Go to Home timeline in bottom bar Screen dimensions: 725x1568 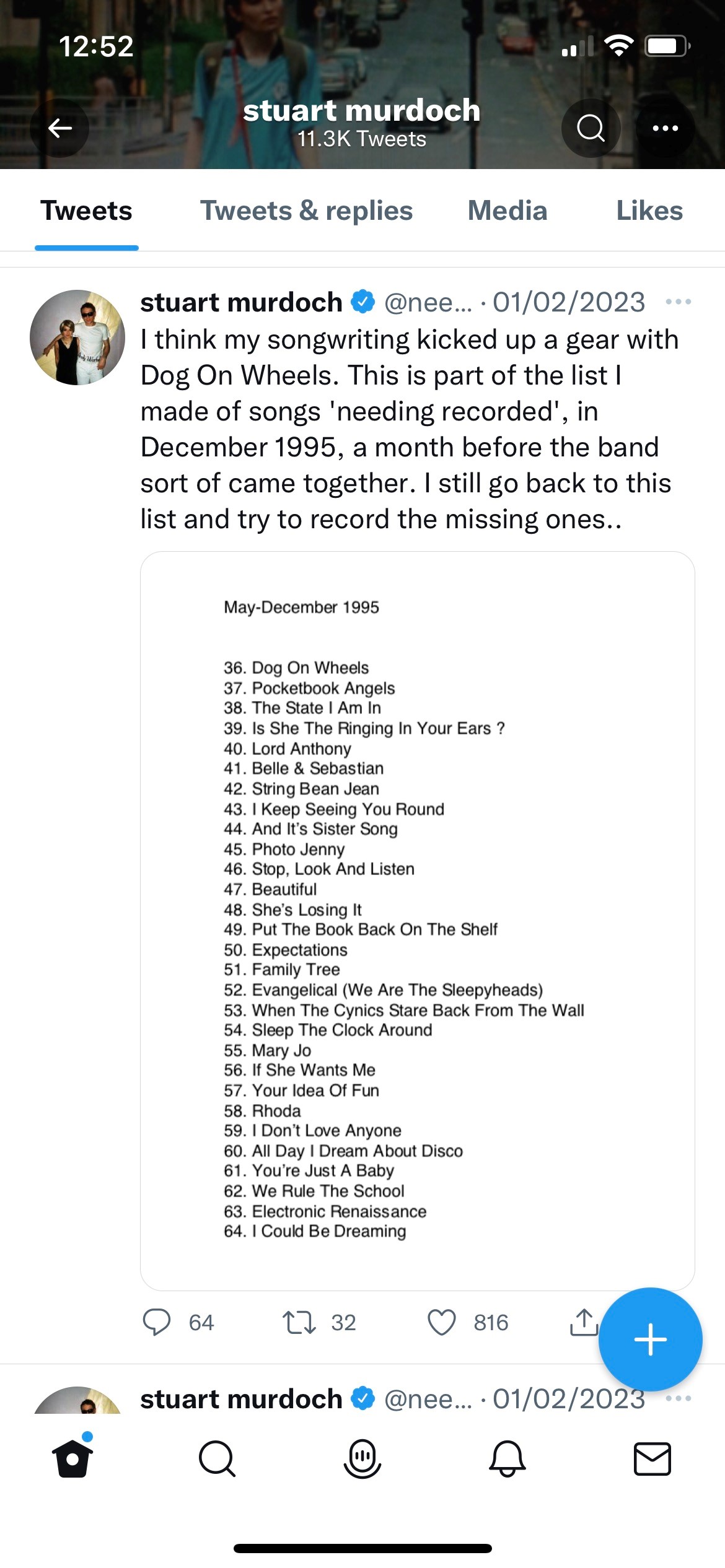click(x=72, y=1458)
